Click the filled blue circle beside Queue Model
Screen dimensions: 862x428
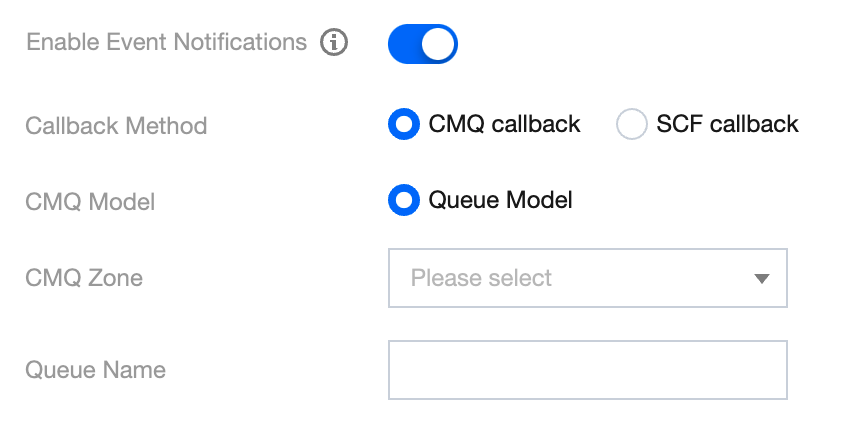pyautogui.click(x=403, y=201)
